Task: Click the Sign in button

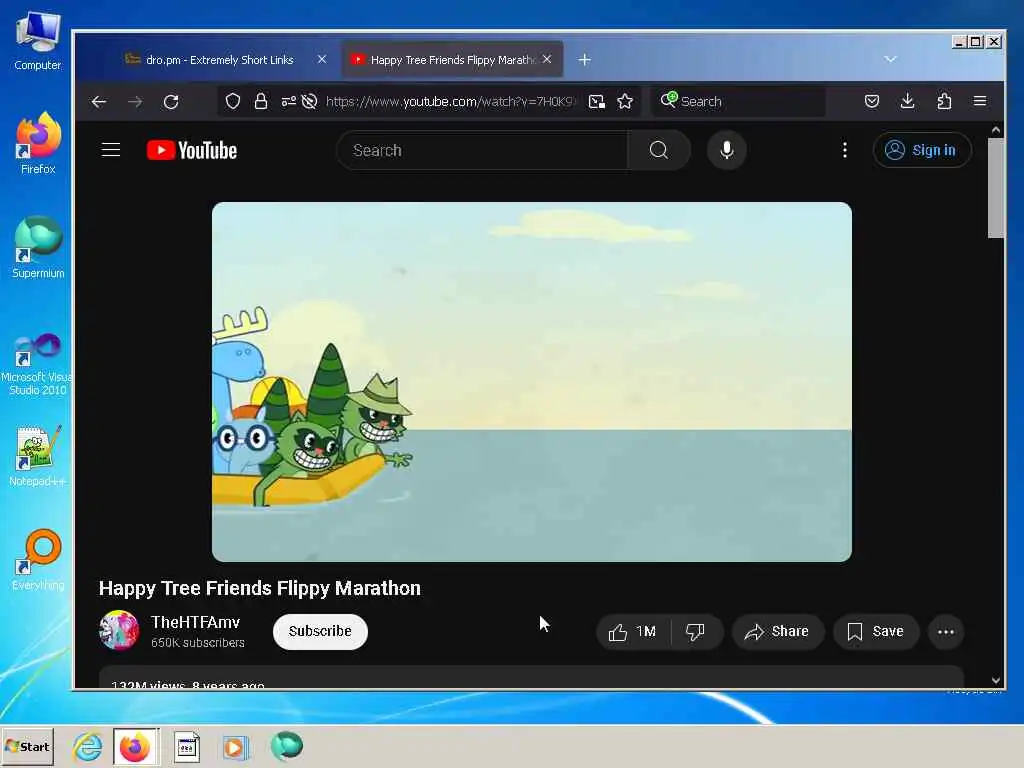Action: tap(921, 150)
